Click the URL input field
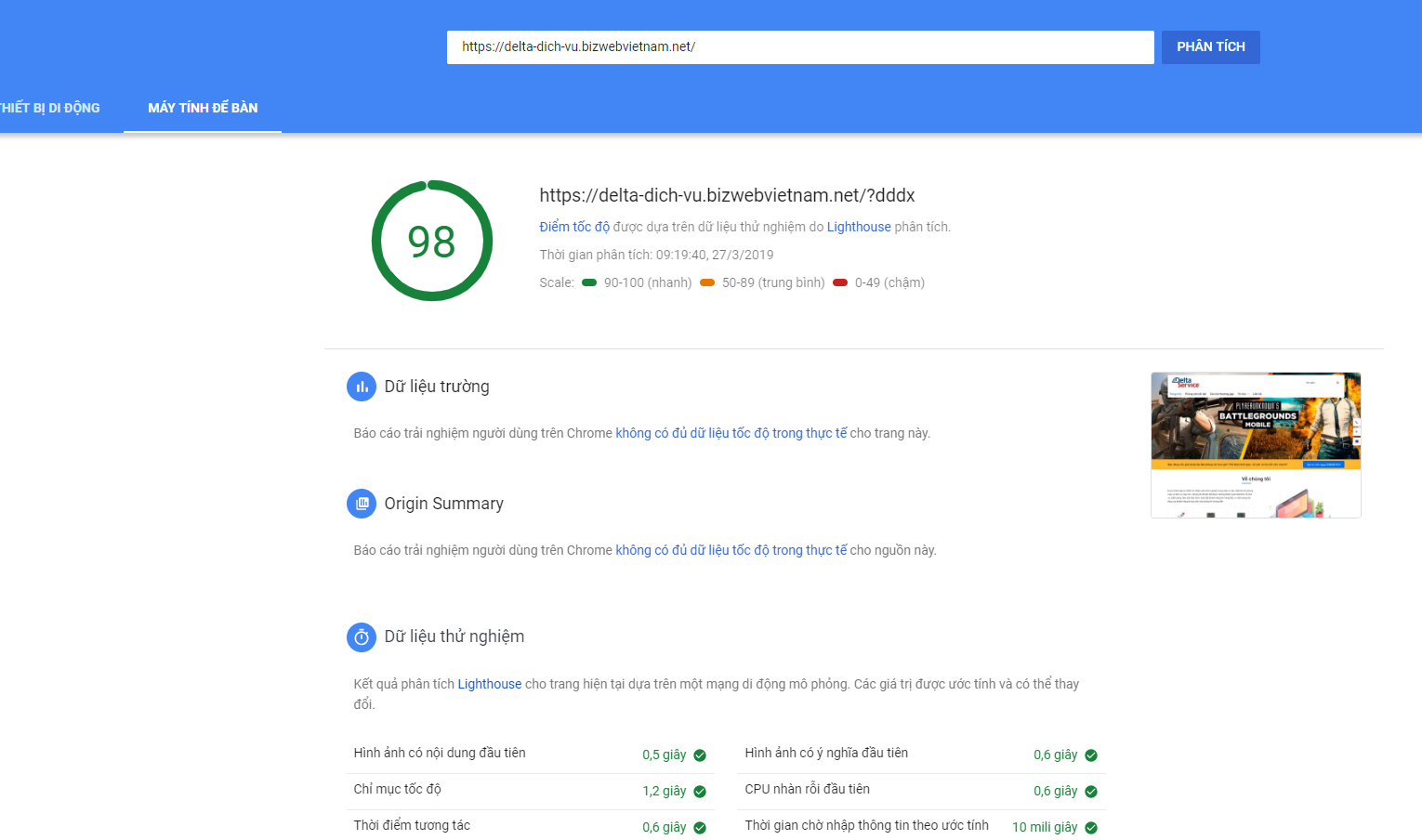This screenshot has height=840, width=1422. tap(800, 47)
